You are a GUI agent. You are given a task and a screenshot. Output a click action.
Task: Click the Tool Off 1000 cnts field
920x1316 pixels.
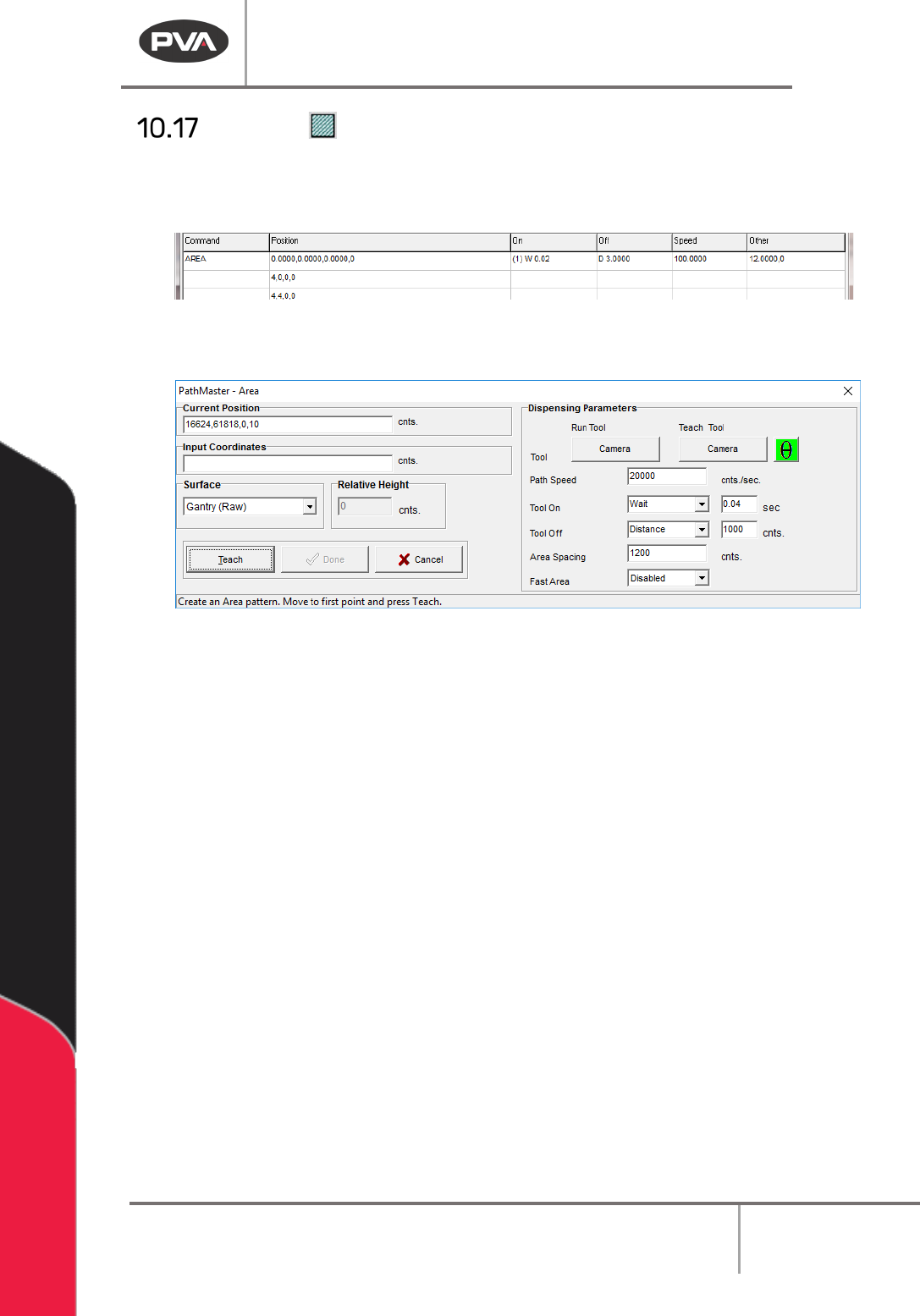pyautogui.click(x=739, y=530)
